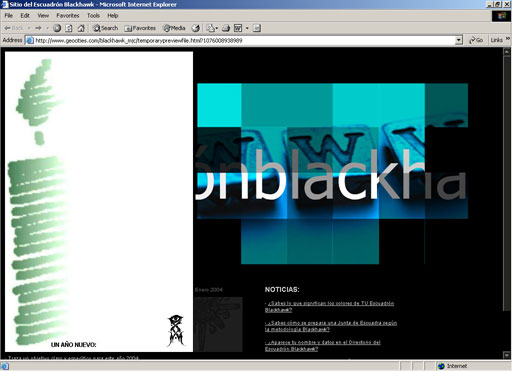Click the scroll up arrow of the page
This screenshot has height=371, width=512.
(x=507, y=52)
